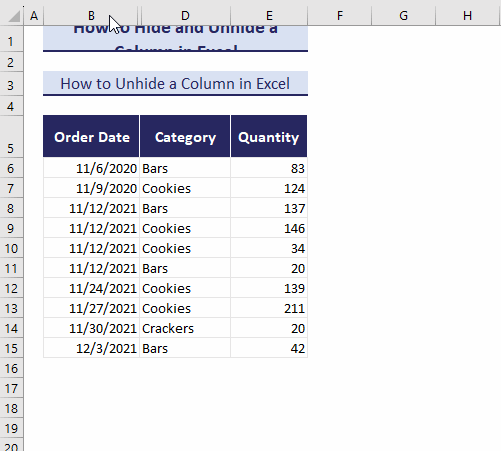
Task: Select column G header
Action: pos(403,15)
